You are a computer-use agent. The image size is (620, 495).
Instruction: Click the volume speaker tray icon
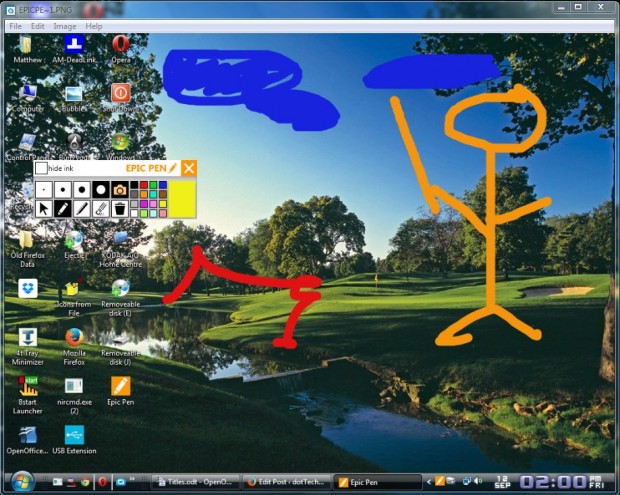click(478, 481)
